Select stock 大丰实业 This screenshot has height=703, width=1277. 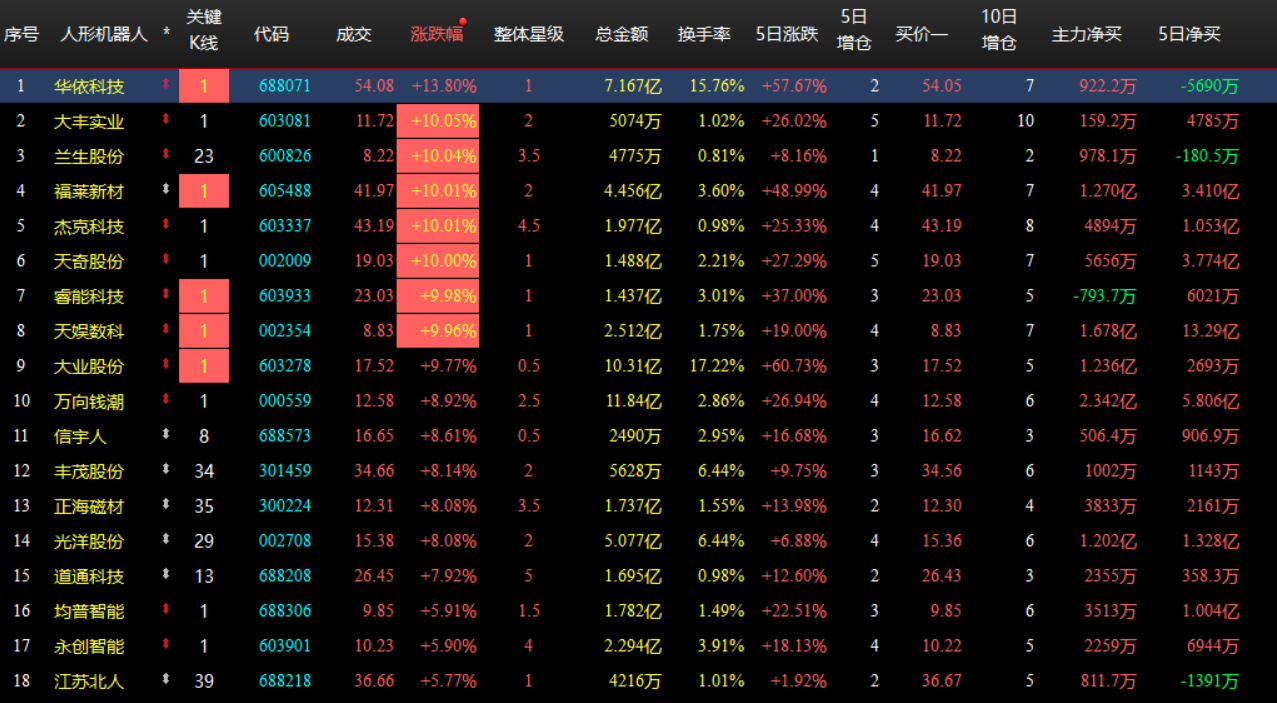pos(89,121)
